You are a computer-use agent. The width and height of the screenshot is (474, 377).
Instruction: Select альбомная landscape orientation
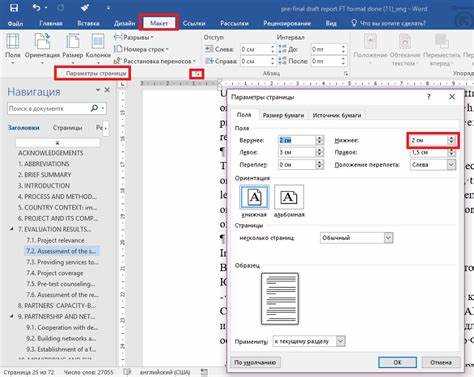pos(289,201)
